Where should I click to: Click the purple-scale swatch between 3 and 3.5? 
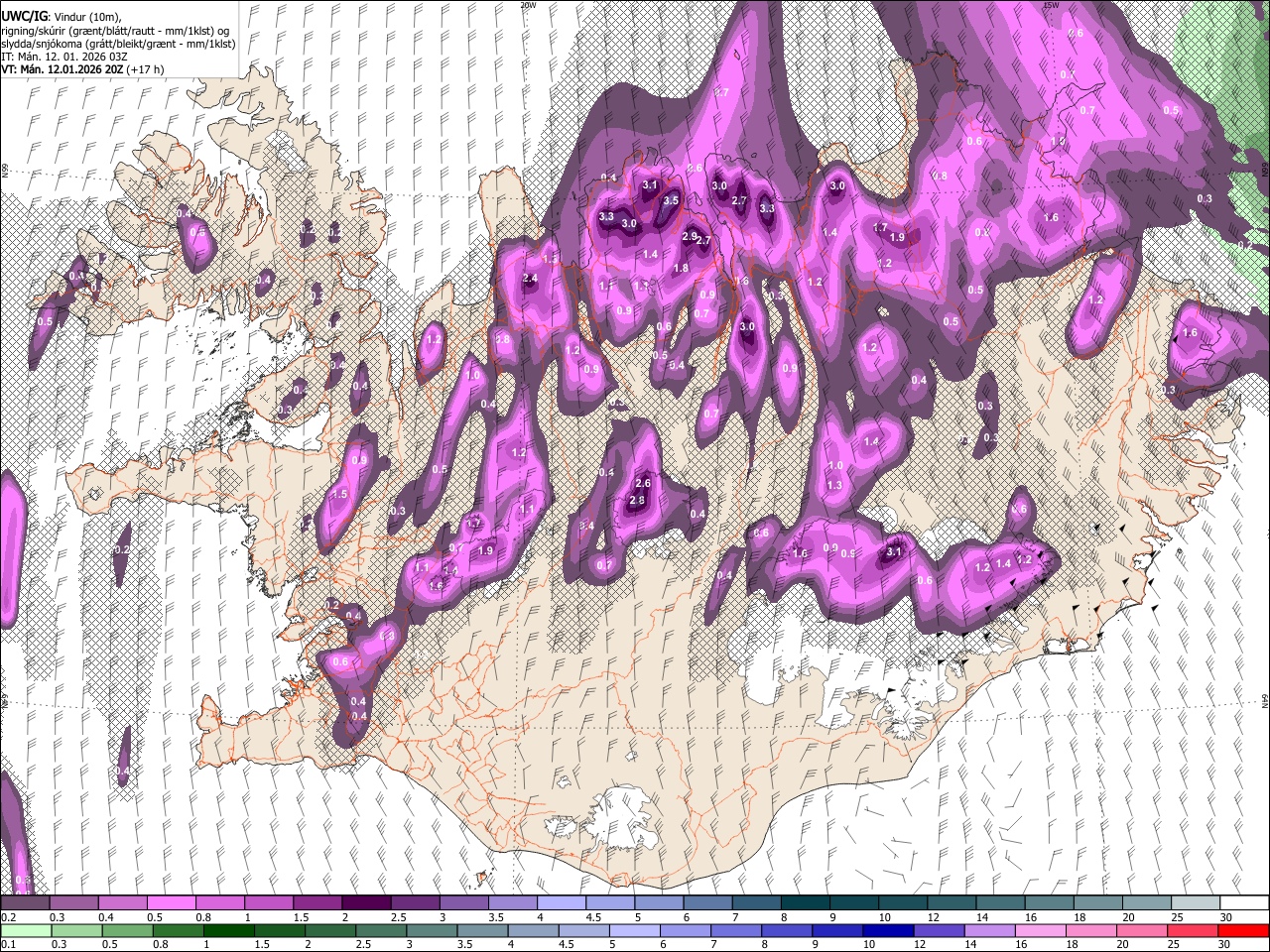pyautogui.click(x=462, y=903)
